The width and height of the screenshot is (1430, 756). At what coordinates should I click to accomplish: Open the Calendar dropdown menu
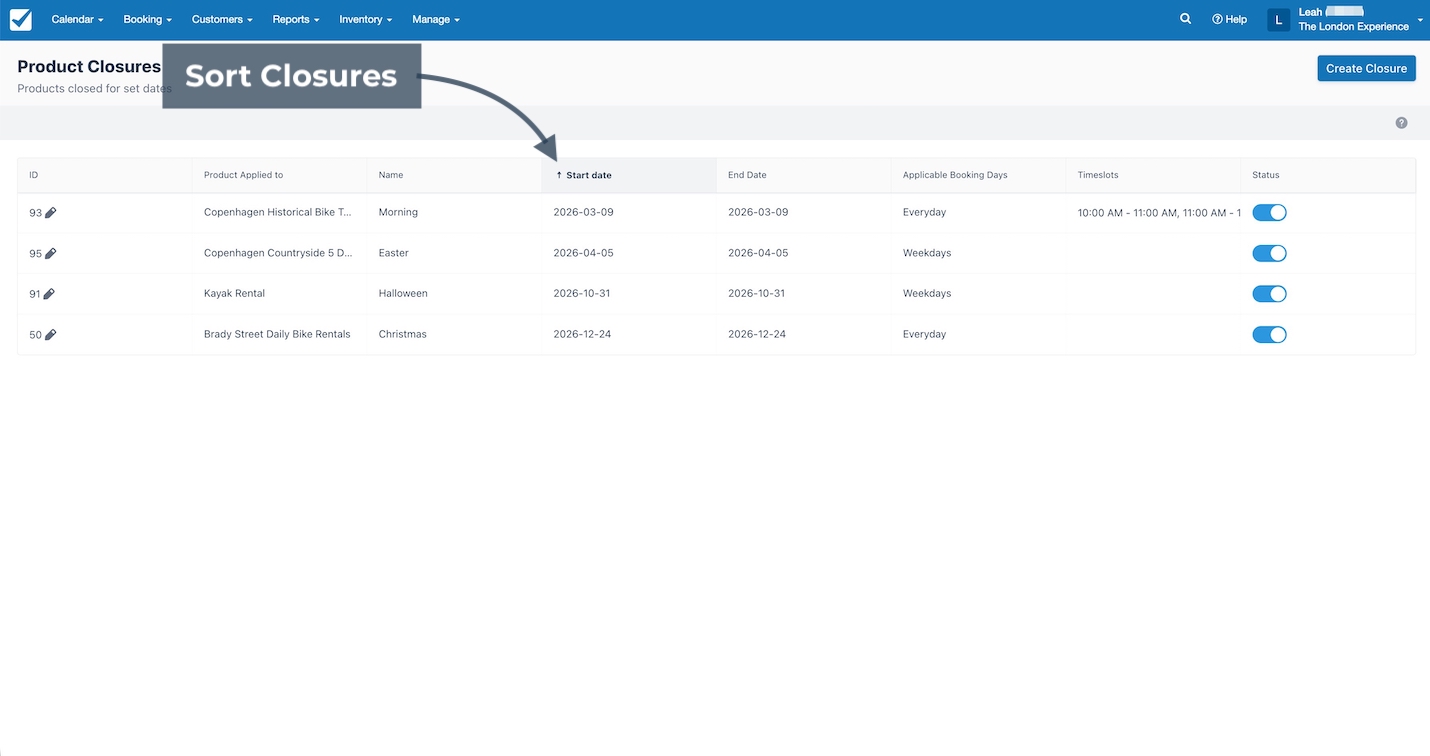[x=77, y=19]
